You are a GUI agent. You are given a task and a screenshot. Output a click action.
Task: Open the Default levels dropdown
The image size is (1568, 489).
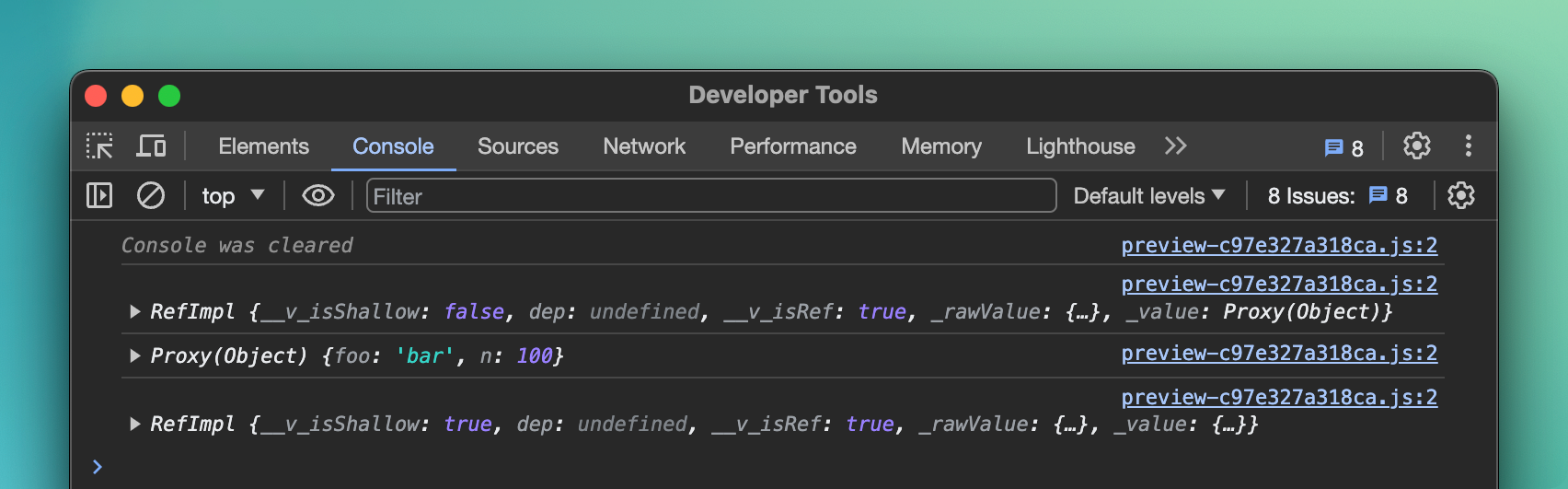(x=1149, y=196)
